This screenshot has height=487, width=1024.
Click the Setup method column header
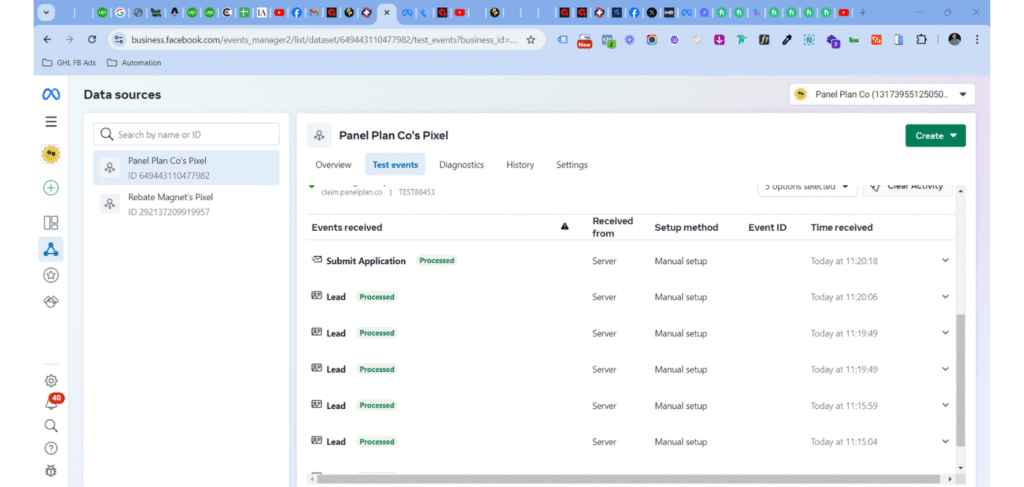(686, 227)
